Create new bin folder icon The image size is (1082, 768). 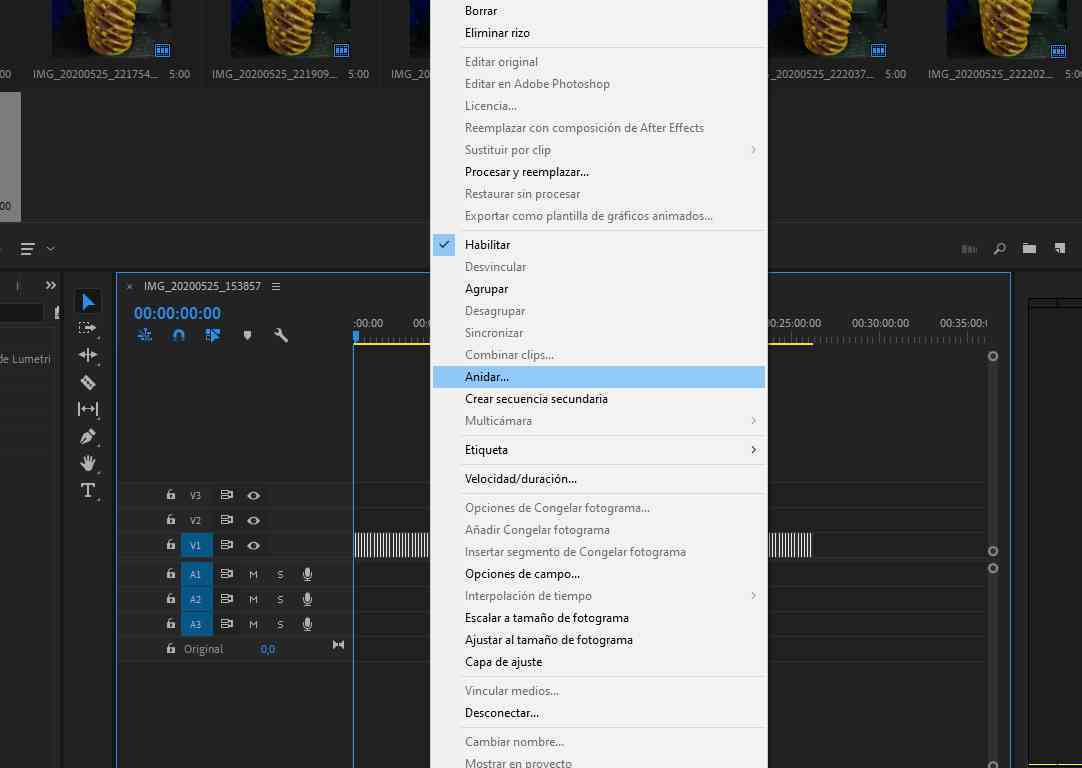(1030, 248)
